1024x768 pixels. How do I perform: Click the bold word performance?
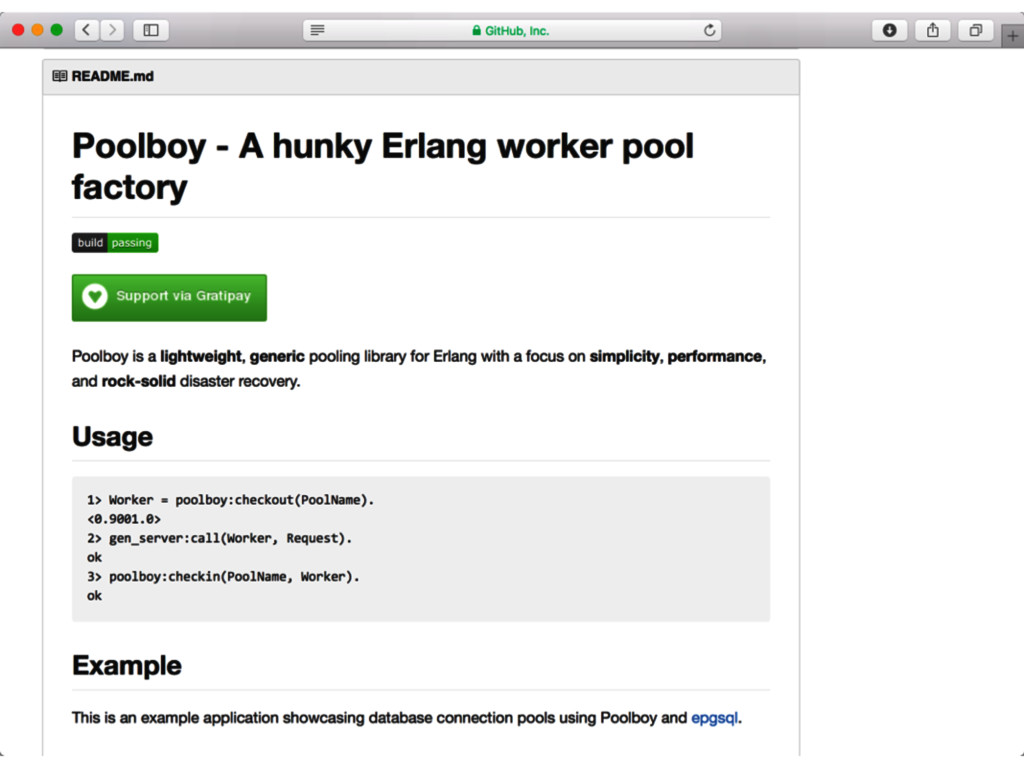tap(715, 357)
